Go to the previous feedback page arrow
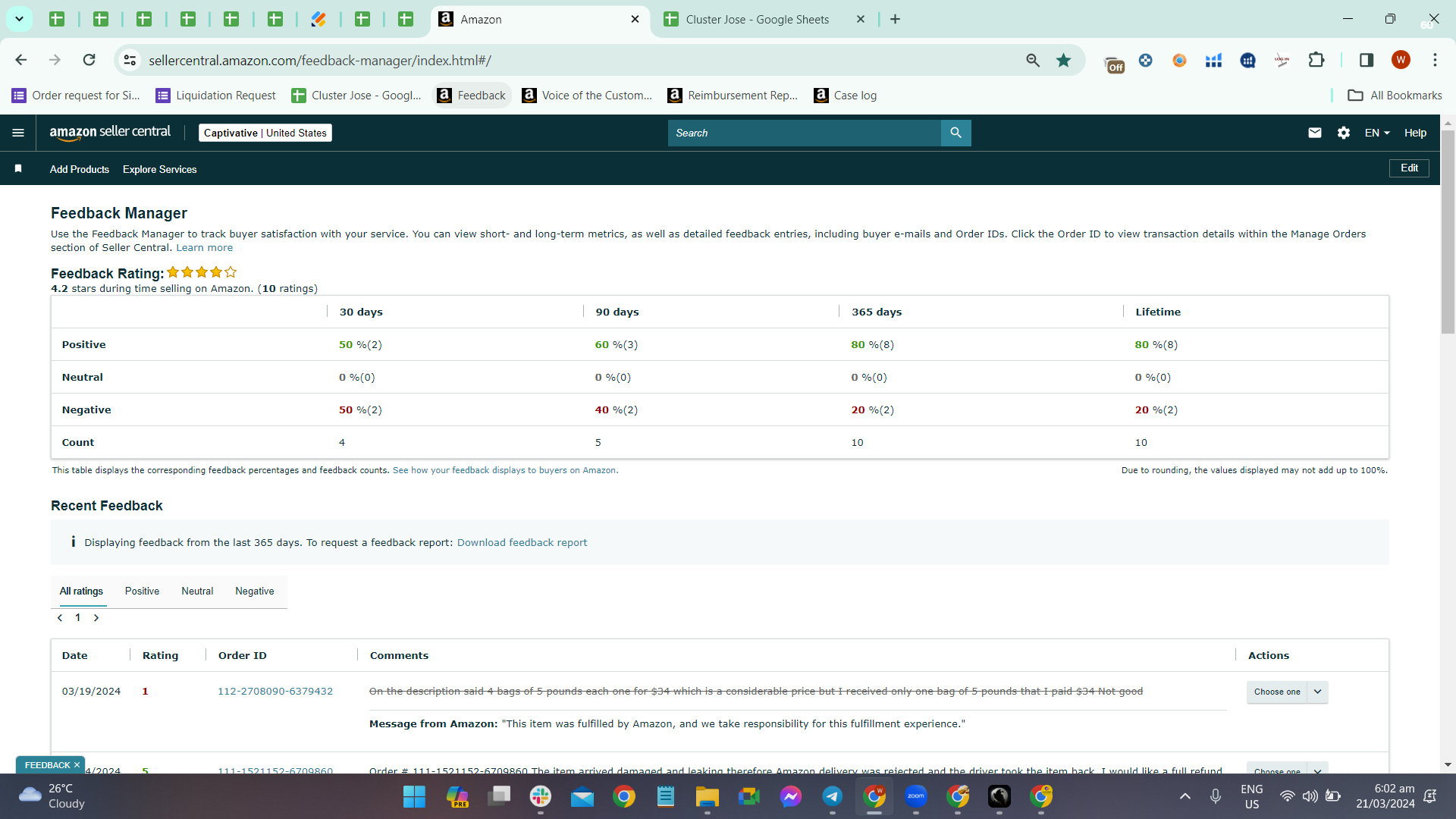 [60, 618]
